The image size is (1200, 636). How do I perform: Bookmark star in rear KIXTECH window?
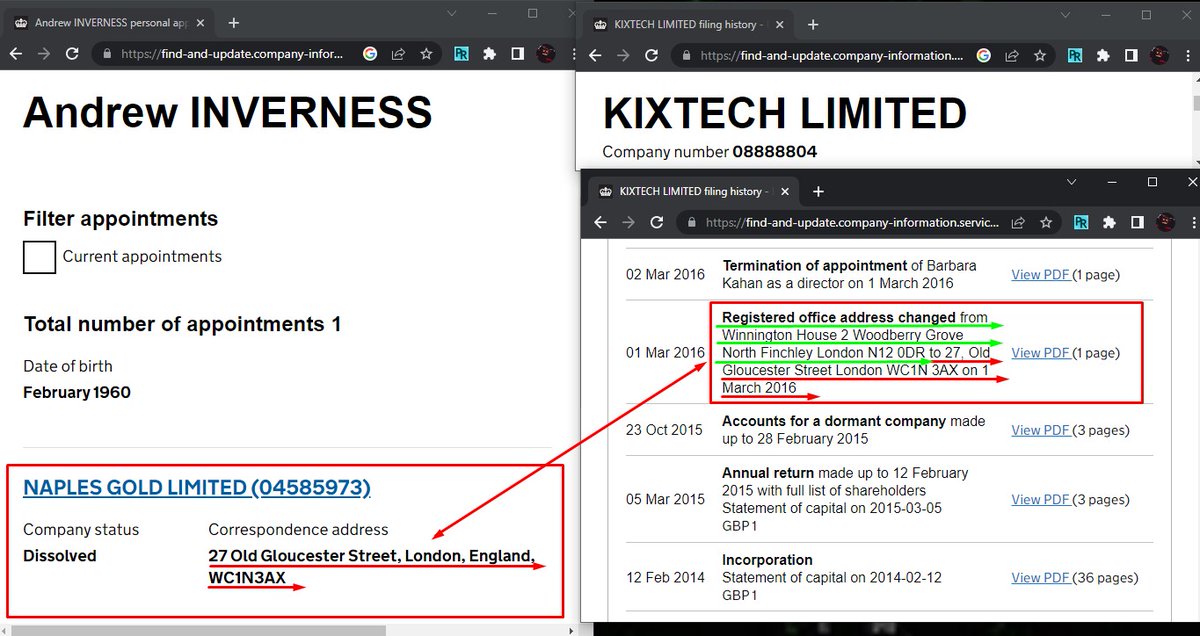(x=1040, y=56)
